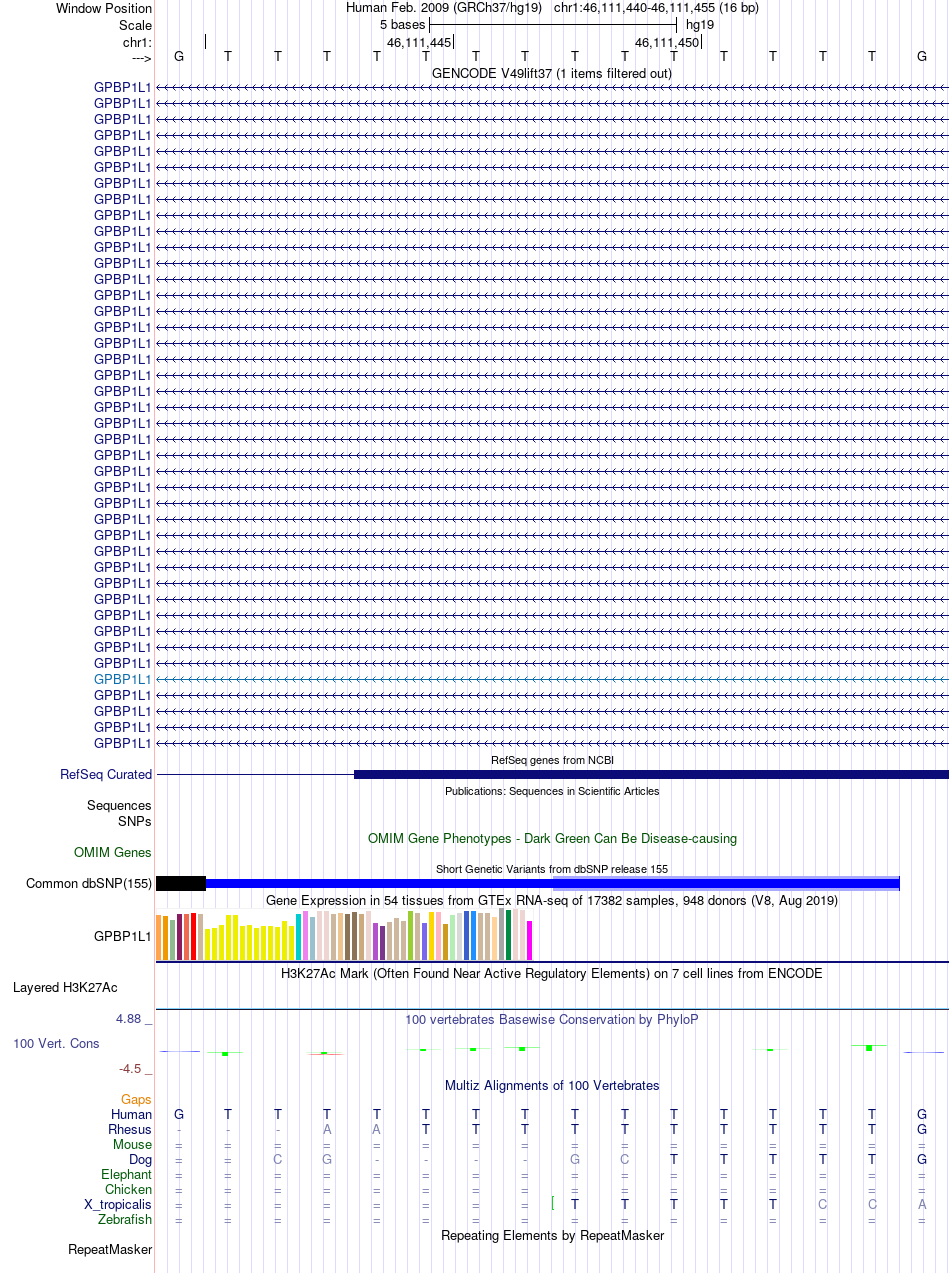950x1273 pixels.
Task: Click the light-blue GPBP1L1 transcript label
Action: pos(123,679)
